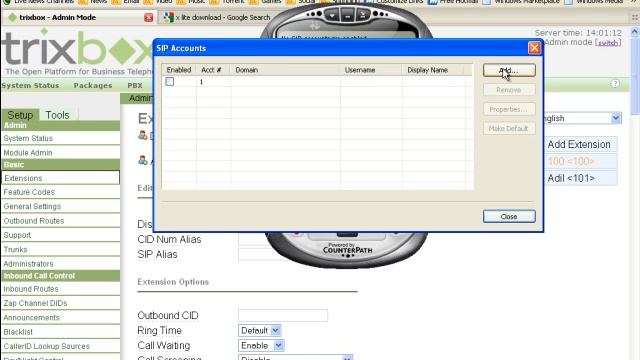This screenshot has height=360, width=640.
Task: Open the Customize Links bookmark
Action: [x=395, y=2]
